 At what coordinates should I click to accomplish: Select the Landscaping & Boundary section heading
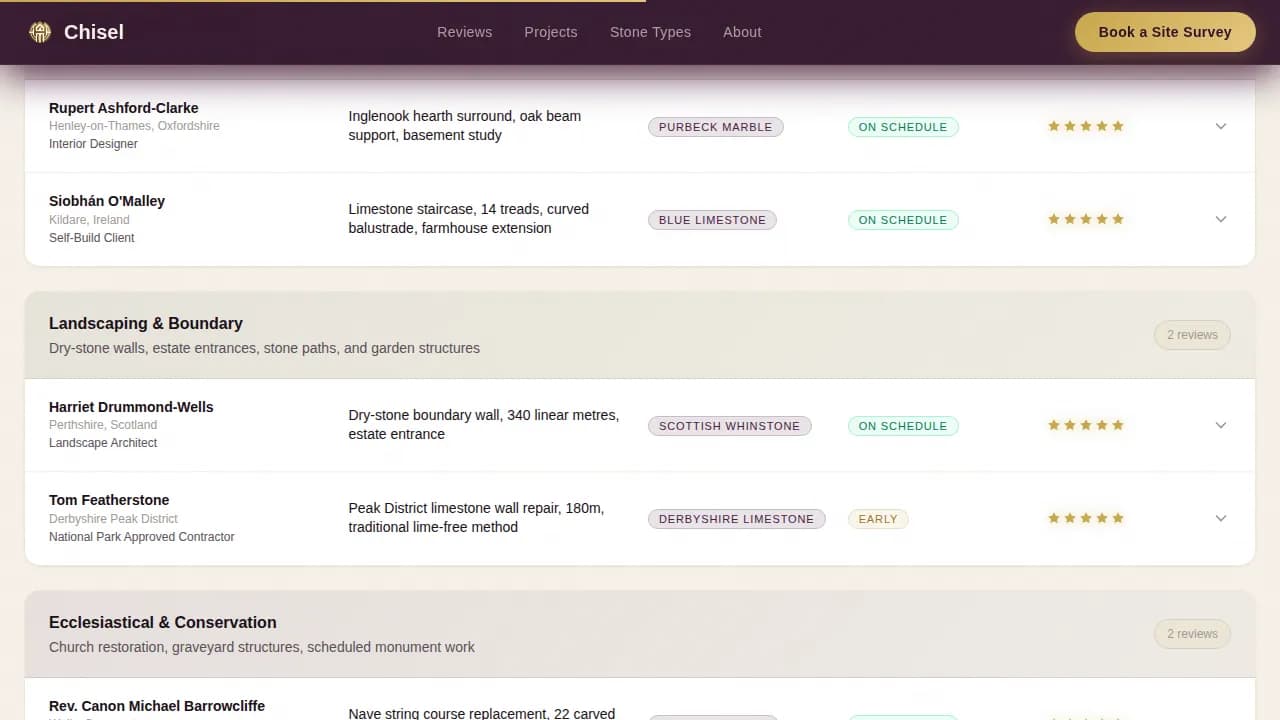[x=146, y=323]
